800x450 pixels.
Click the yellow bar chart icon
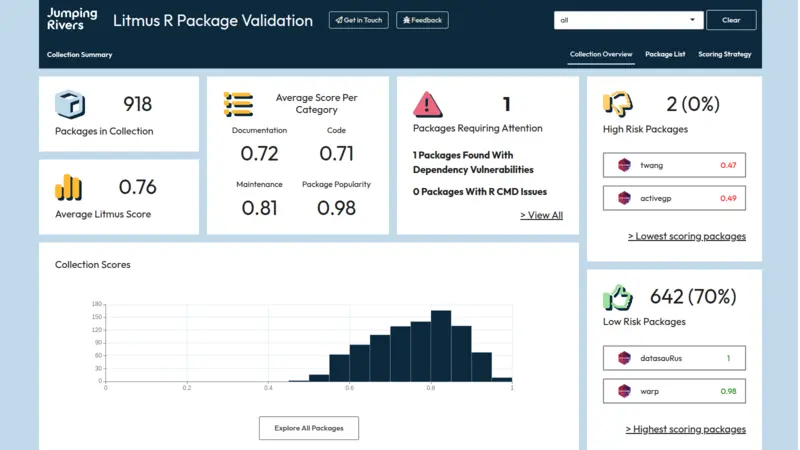(x=68, y=187)
